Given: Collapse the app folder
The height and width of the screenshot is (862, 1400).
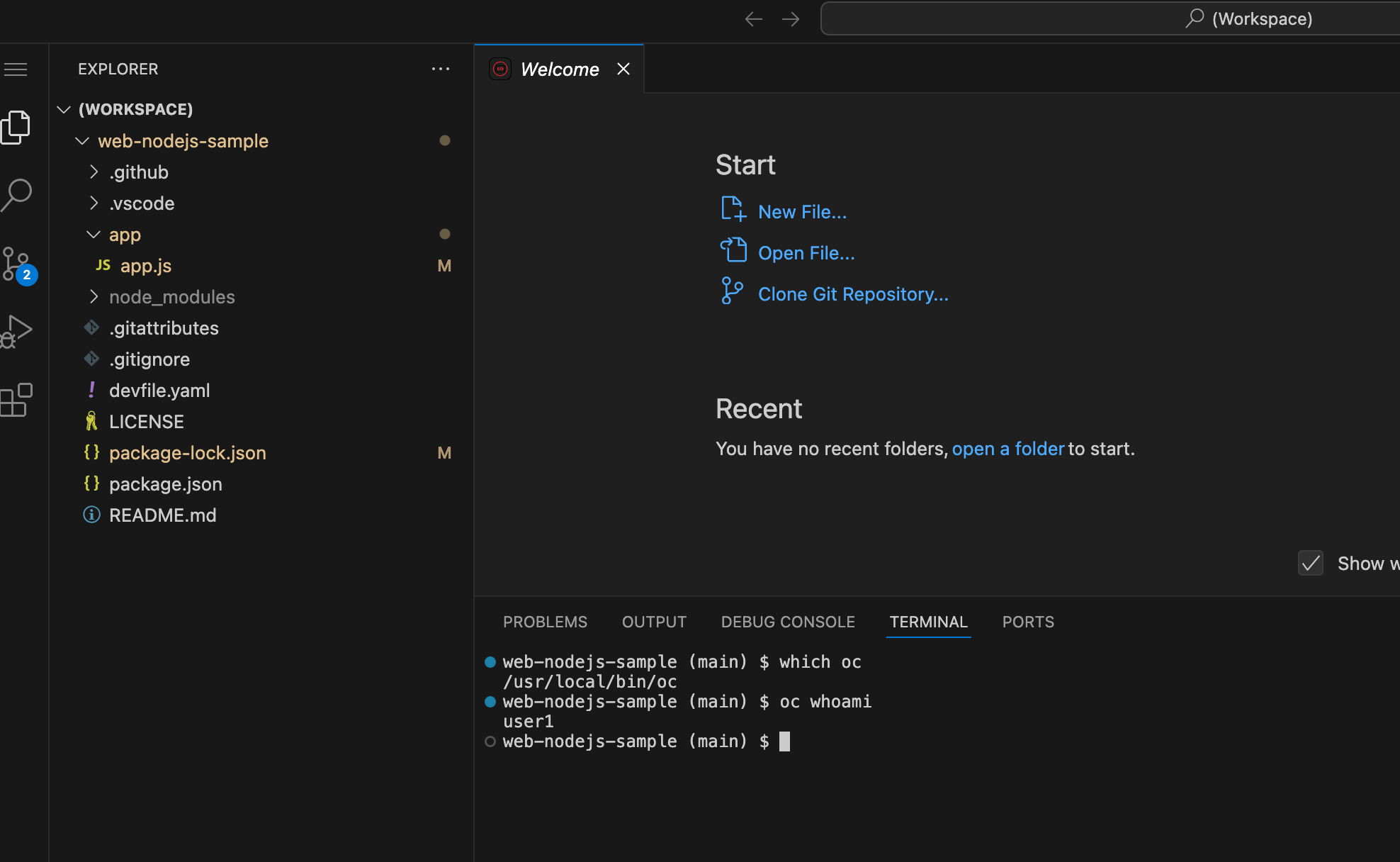Looking at the screenshot, I should click(125, 235).
